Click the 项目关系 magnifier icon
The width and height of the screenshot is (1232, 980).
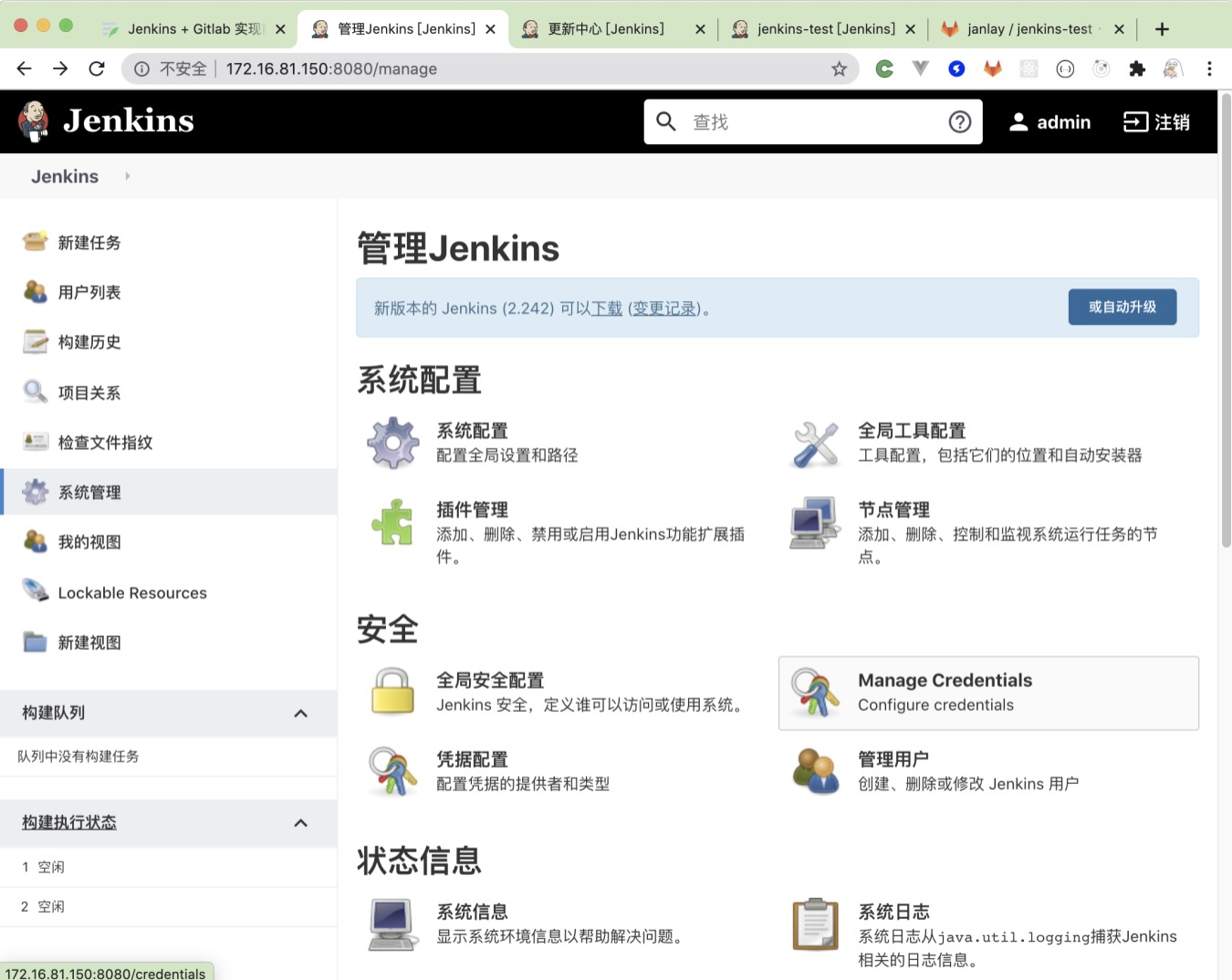36,392
